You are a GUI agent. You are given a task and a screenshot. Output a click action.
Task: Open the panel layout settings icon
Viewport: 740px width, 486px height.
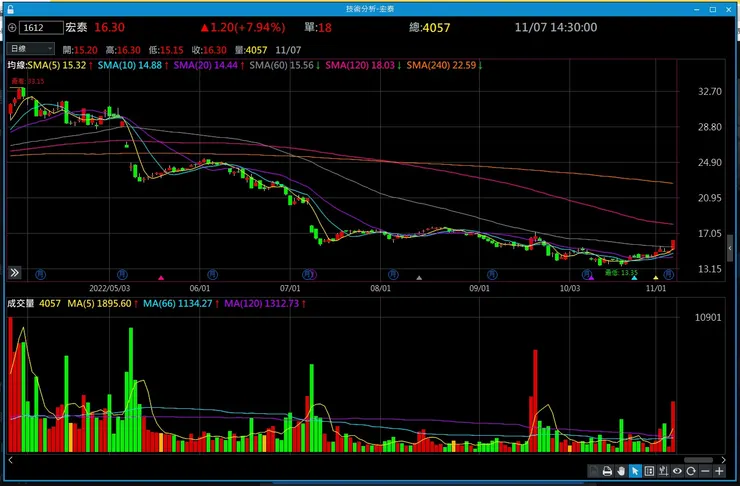(649, 471)
